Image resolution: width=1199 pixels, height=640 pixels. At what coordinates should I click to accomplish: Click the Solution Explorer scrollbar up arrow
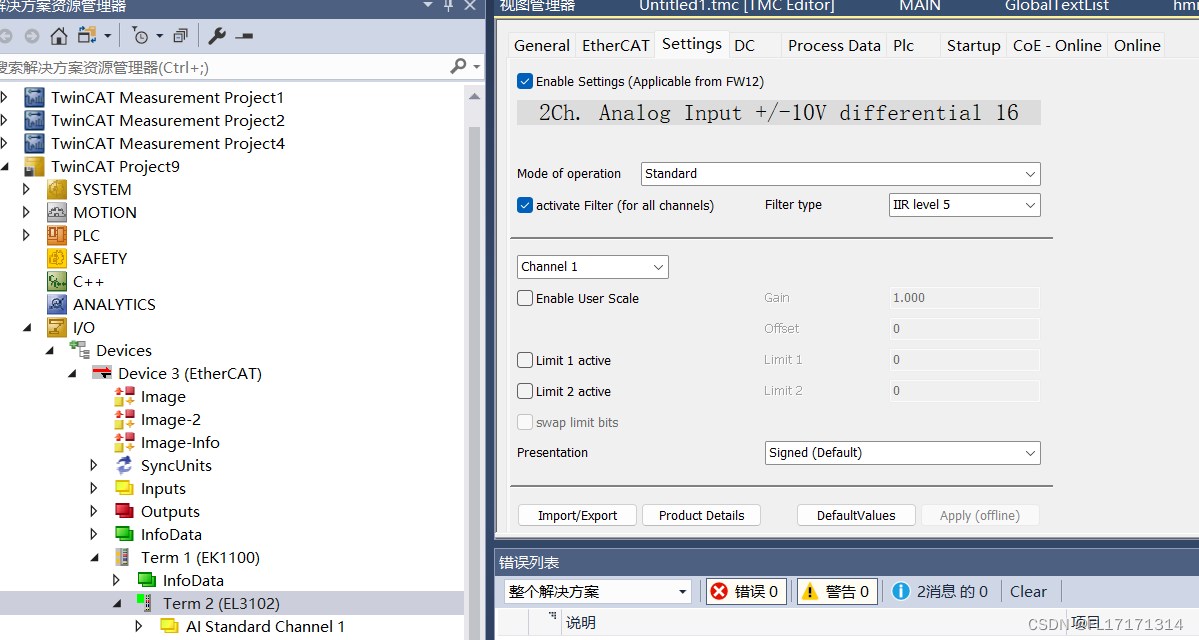(474, 96)
